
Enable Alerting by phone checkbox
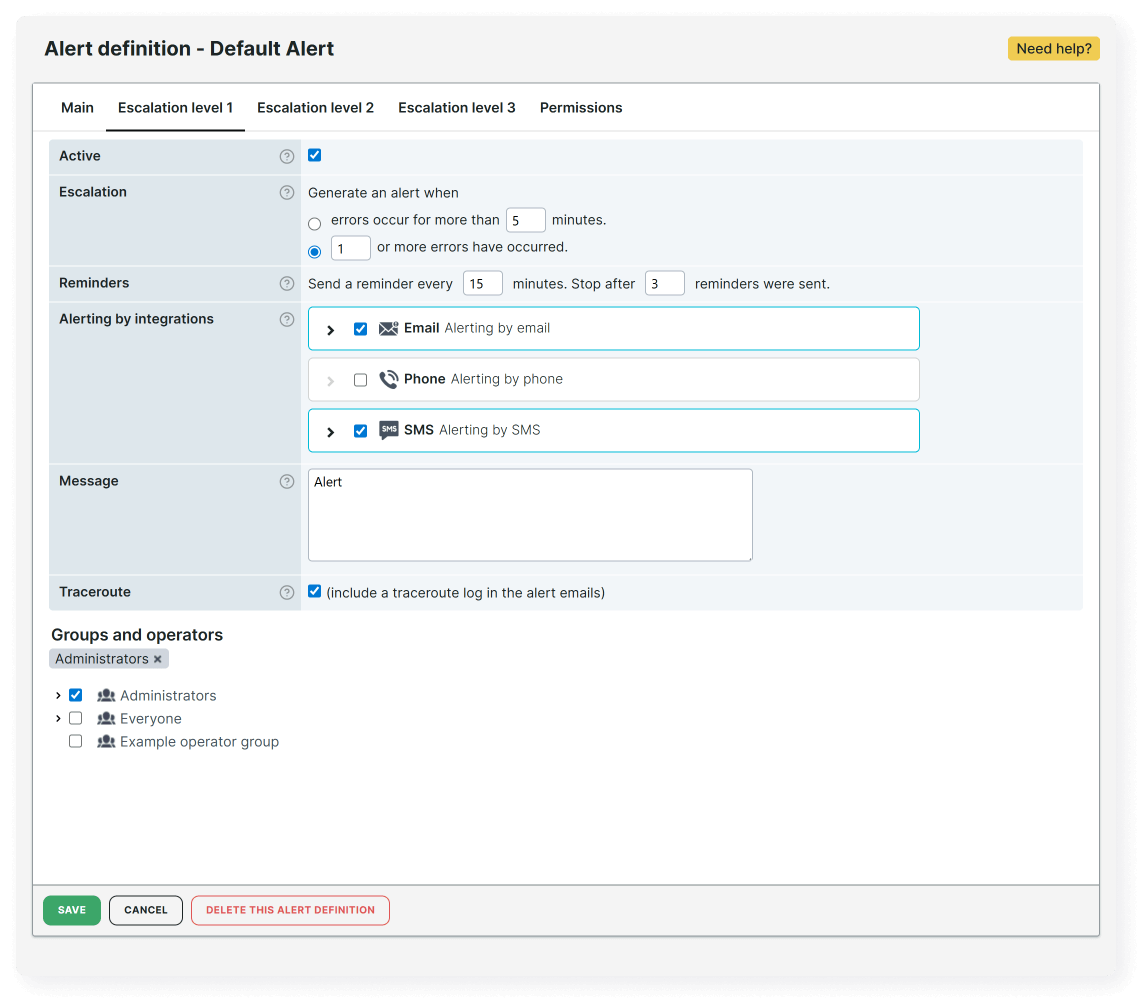360,379
